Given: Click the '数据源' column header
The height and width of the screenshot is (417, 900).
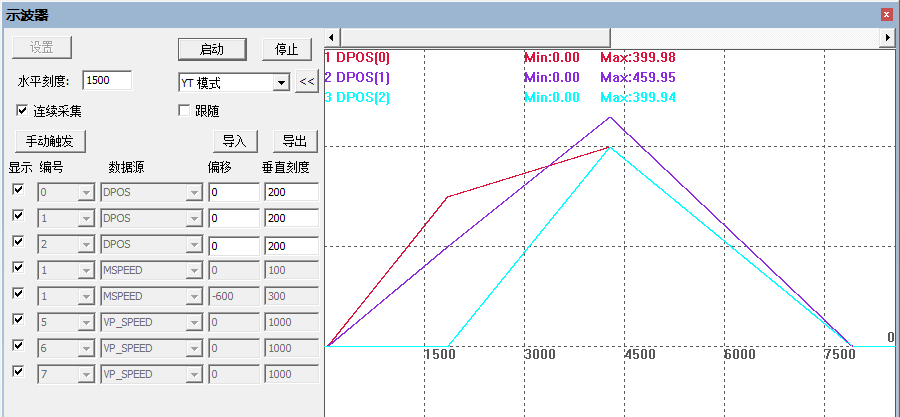Looking at the screenshot, I should [126, 167].
